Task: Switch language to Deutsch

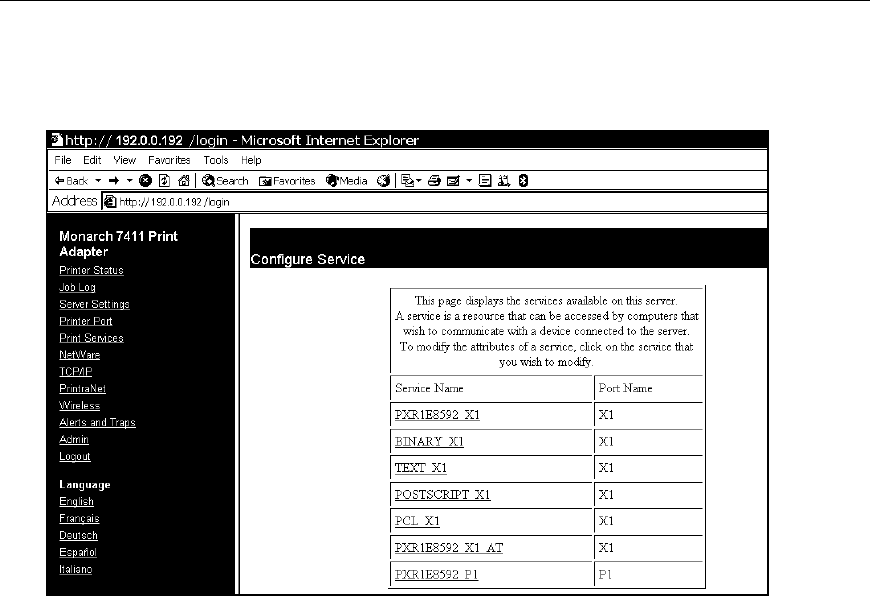Action: point(78,535)
